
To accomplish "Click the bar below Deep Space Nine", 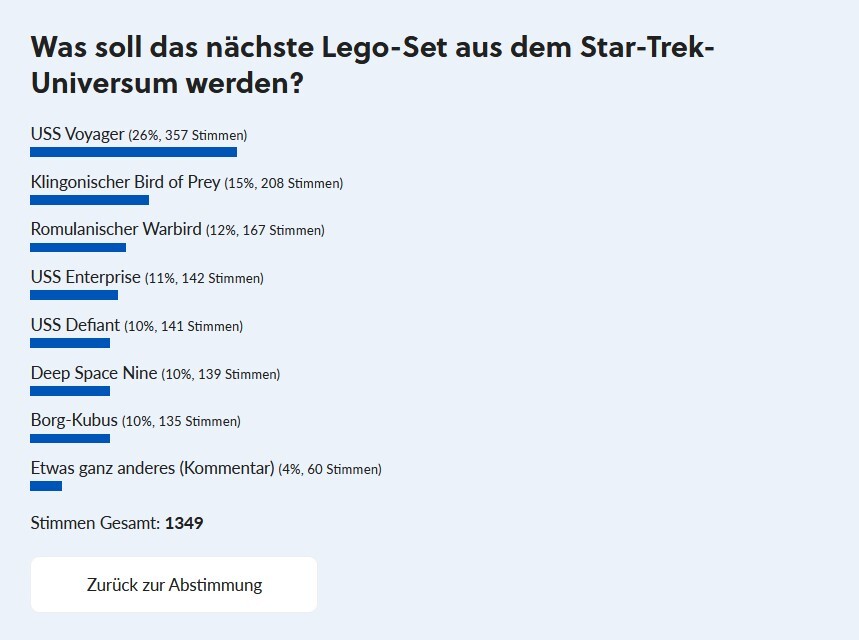I will point(70,391).
